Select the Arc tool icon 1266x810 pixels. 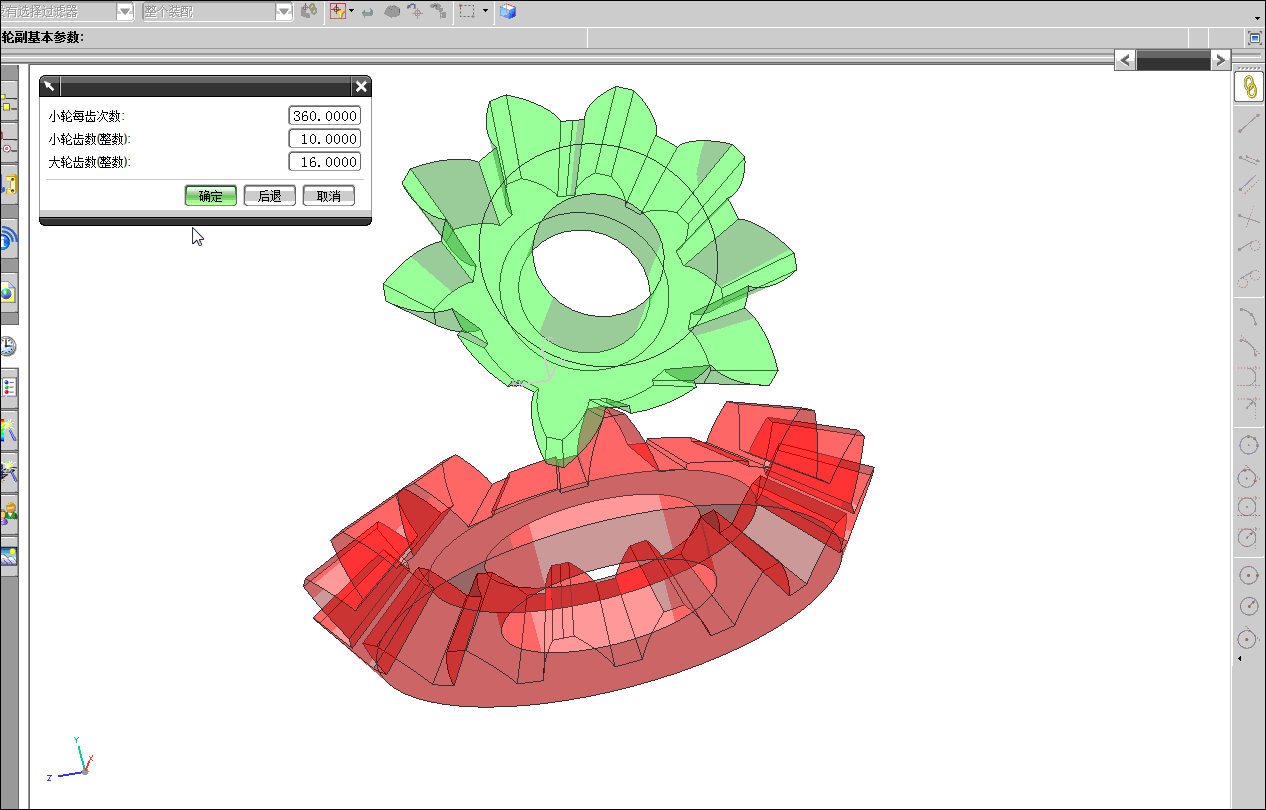(x=1248, y=315)
